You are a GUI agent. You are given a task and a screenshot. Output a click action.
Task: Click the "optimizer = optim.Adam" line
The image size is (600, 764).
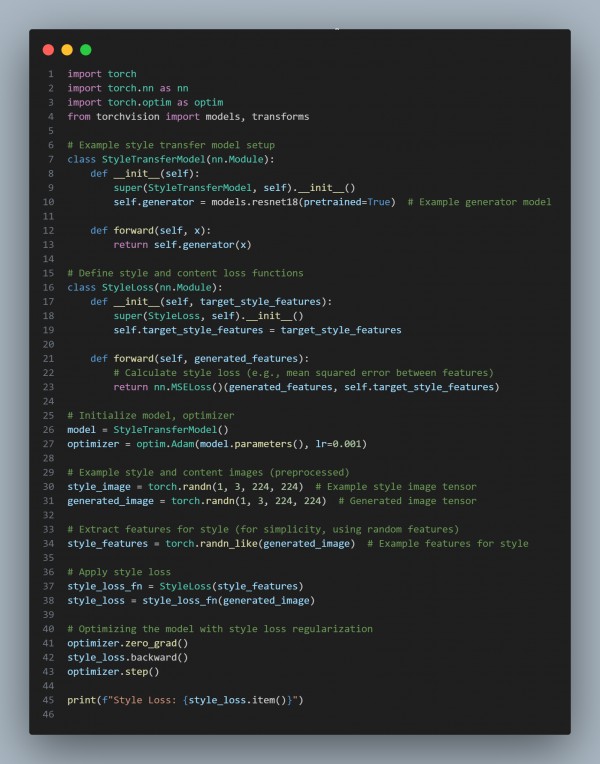point(217,444)
